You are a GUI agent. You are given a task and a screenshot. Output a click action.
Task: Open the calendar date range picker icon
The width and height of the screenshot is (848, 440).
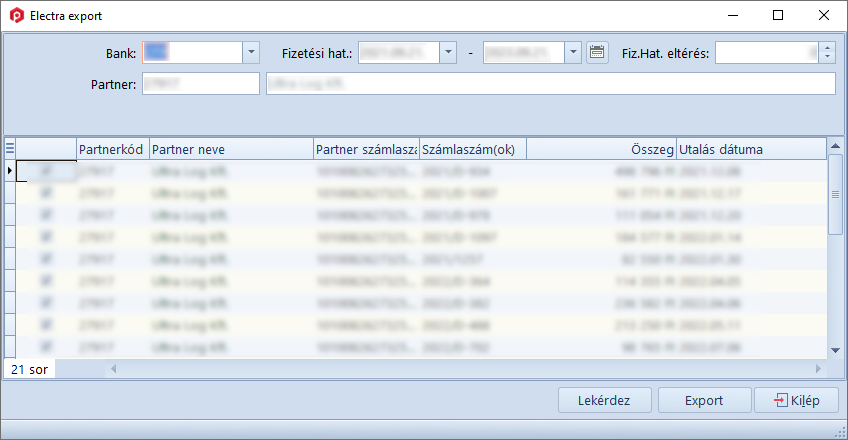point(597,52)
